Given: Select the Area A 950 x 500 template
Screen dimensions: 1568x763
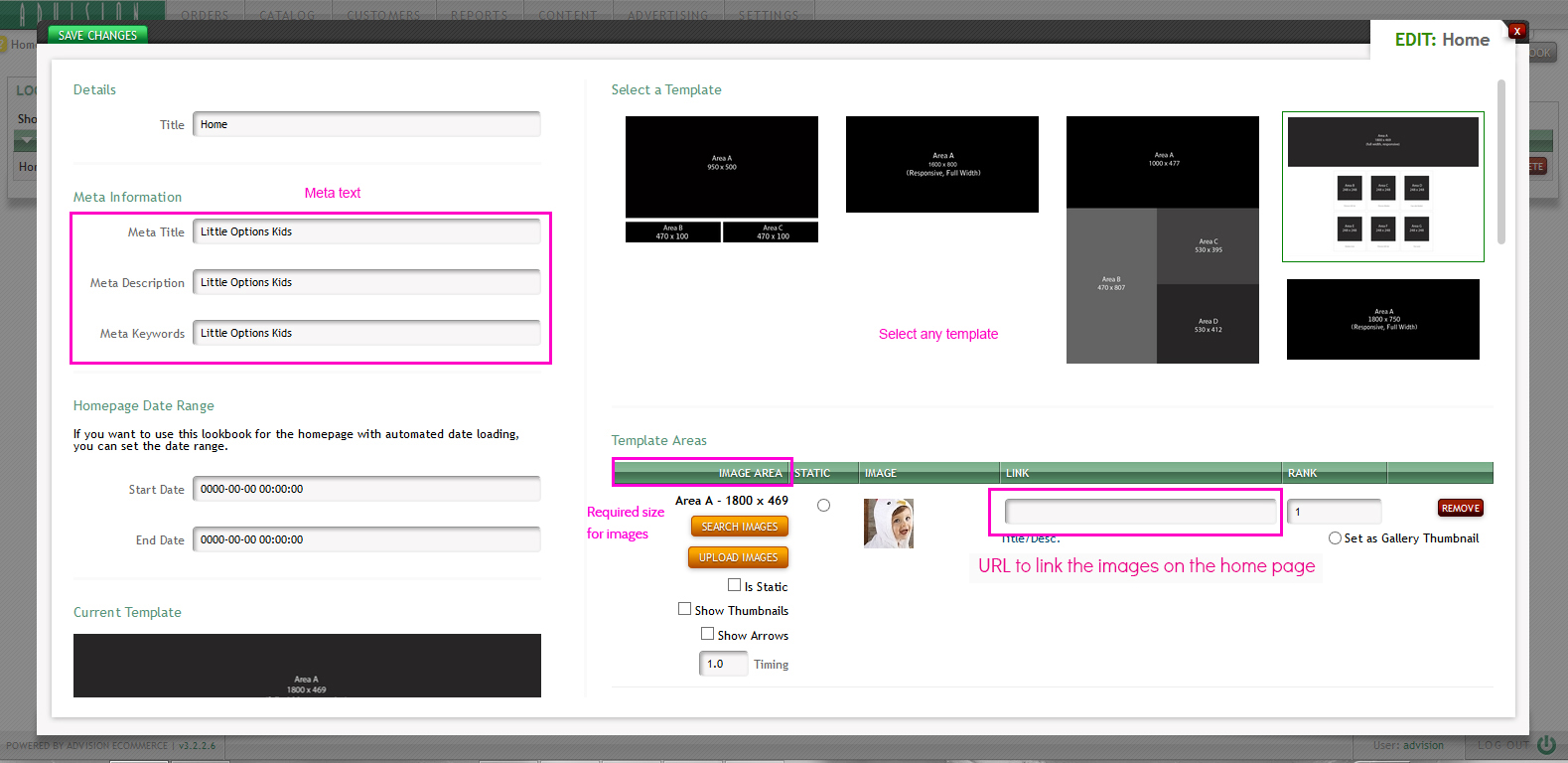Looking at the screenshot, I should pyautogui.click(x=722, y=167).
